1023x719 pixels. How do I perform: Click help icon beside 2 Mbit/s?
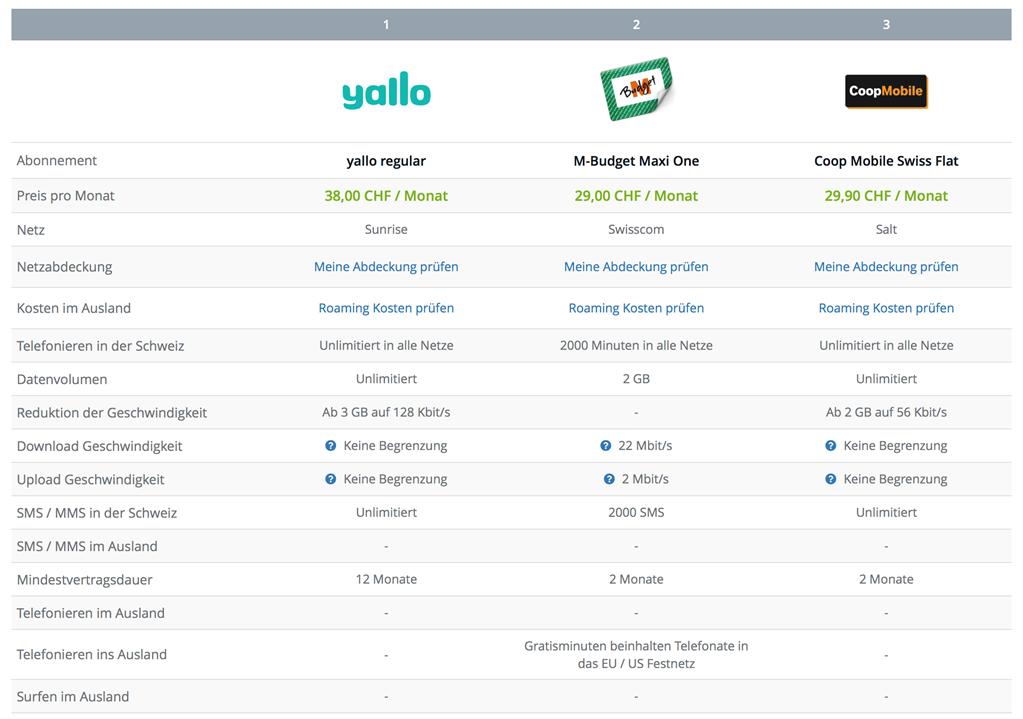pyautogui.click(x=609, y=479)
